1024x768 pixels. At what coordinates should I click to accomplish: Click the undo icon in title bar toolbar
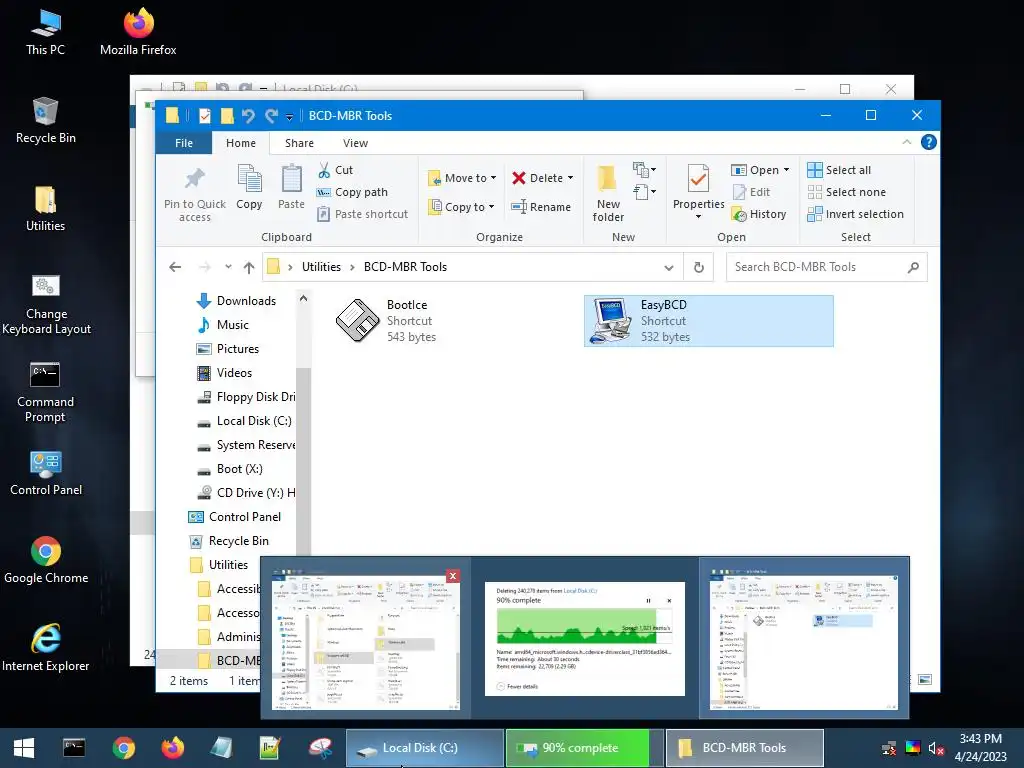[x=248, y=116]
